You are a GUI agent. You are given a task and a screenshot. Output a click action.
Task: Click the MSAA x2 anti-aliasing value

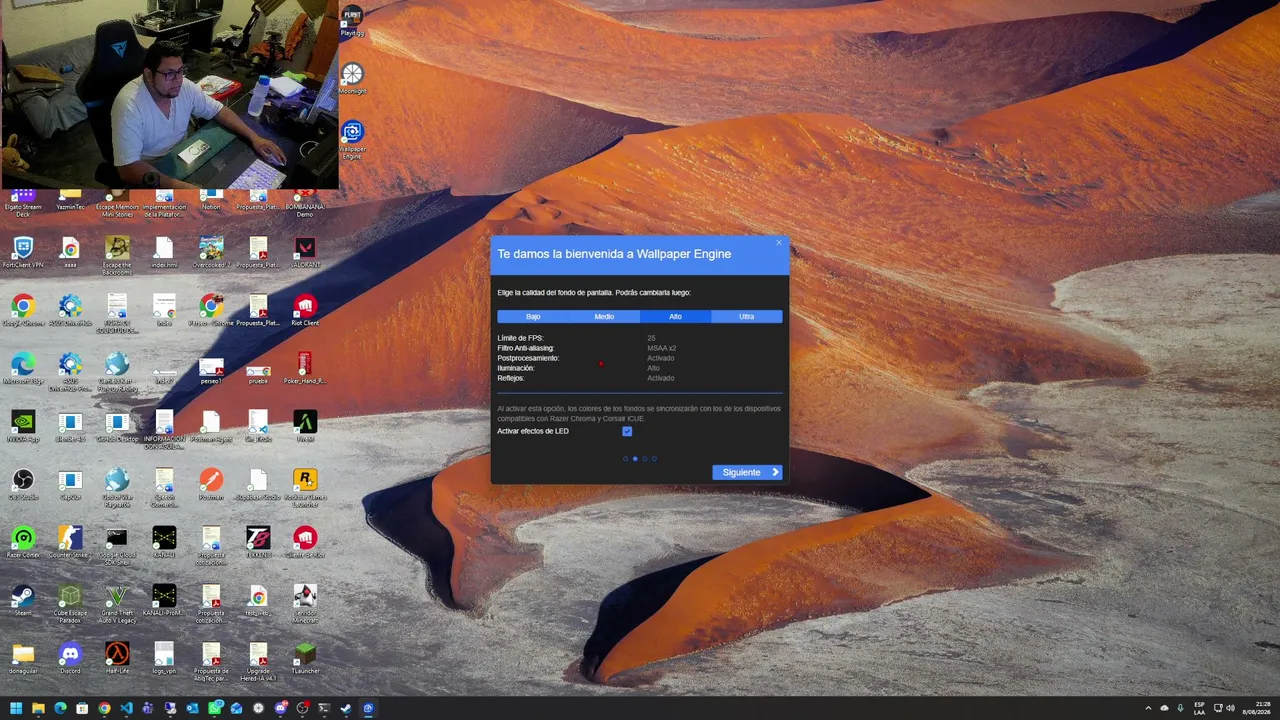click(661, 348)
